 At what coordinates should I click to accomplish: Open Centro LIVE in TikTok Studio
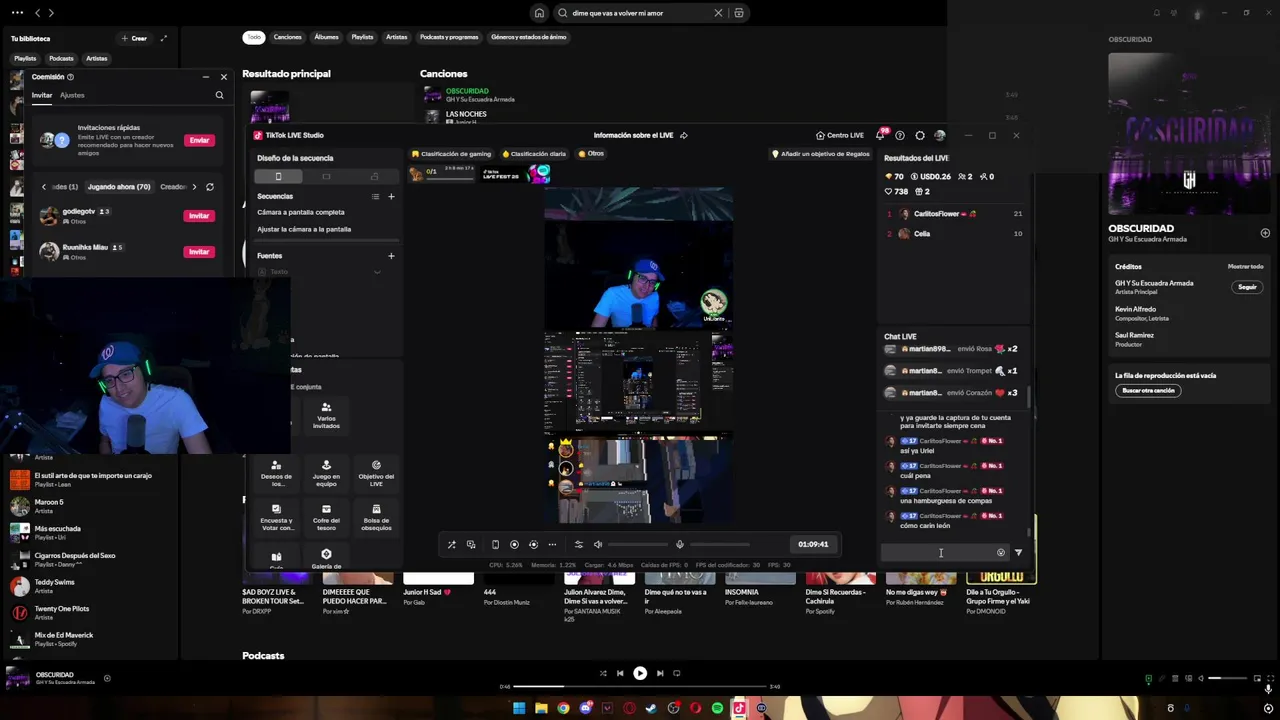839,135
